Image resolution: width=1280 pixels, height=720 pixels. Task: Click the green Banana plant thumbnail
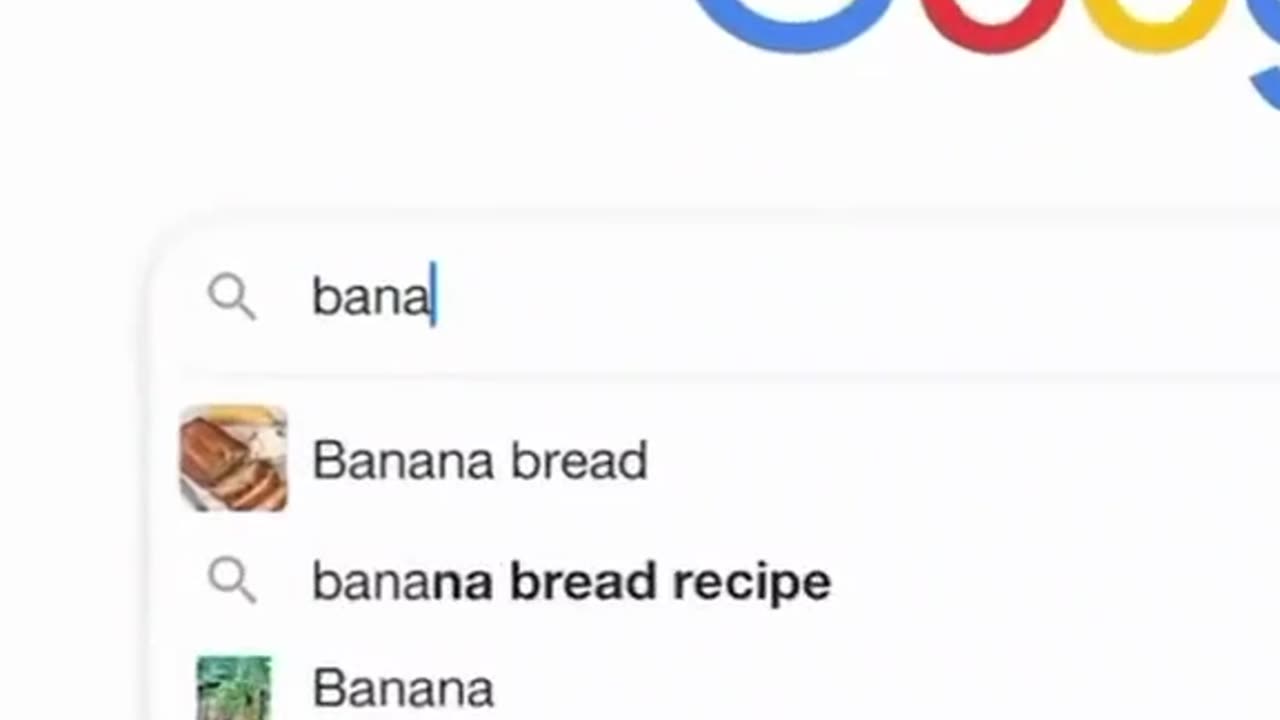coord(233,688)
